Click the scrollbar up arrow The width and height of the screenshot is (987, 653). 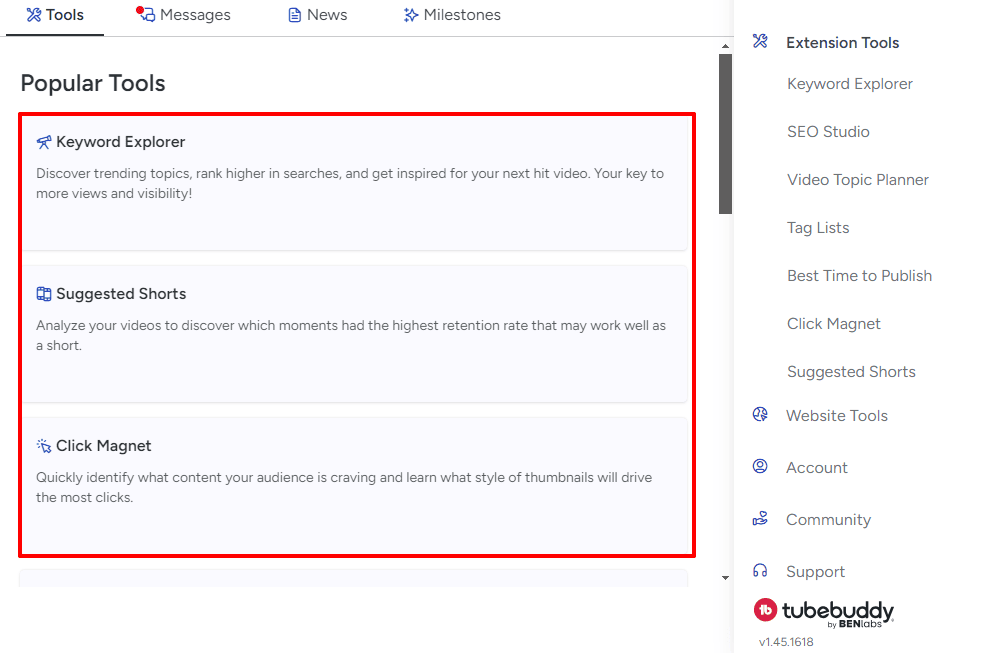[x=725, y=46]
